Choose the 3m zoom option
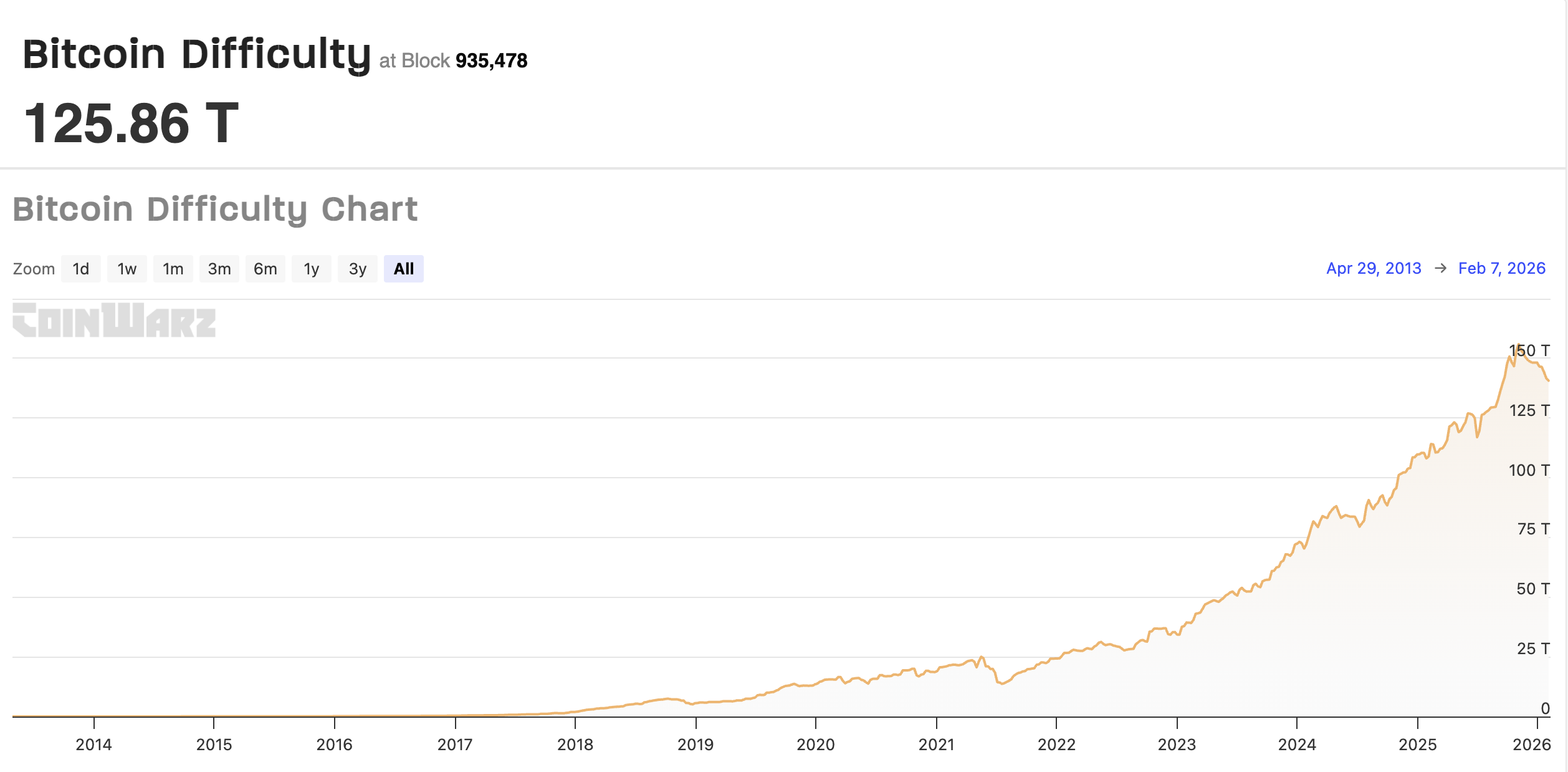The height and width of the screenshot is (772, 1568). pos(219,269)
